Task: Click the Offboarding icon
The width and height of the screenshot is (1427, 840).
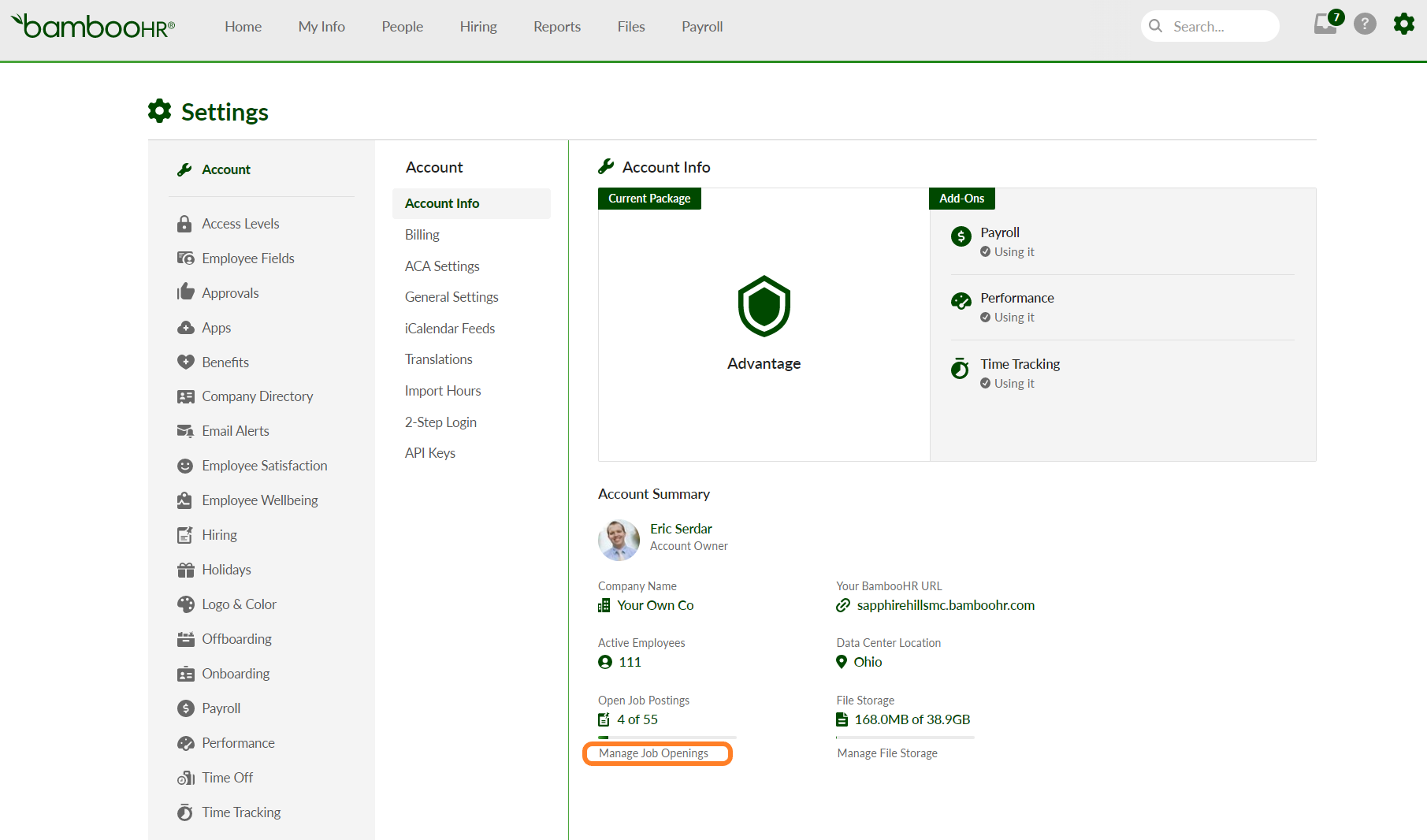Action: [185, 639]
